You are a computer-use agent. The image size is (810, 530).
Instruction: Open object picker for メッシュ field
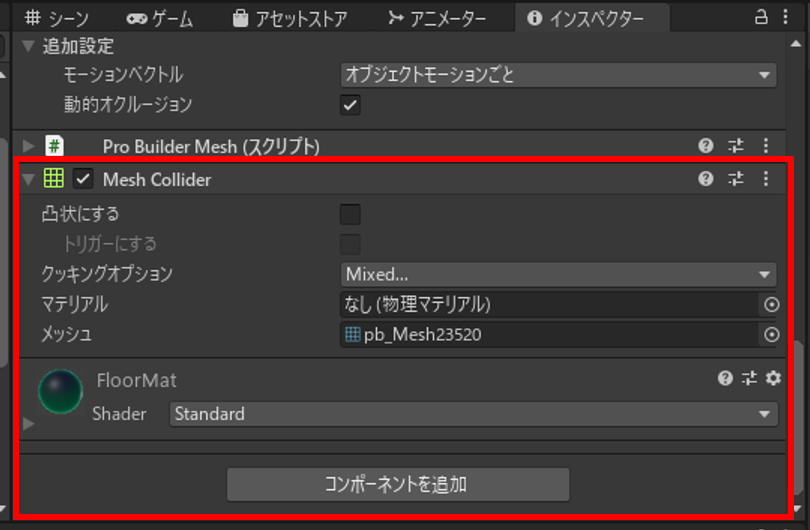(771, 335)
